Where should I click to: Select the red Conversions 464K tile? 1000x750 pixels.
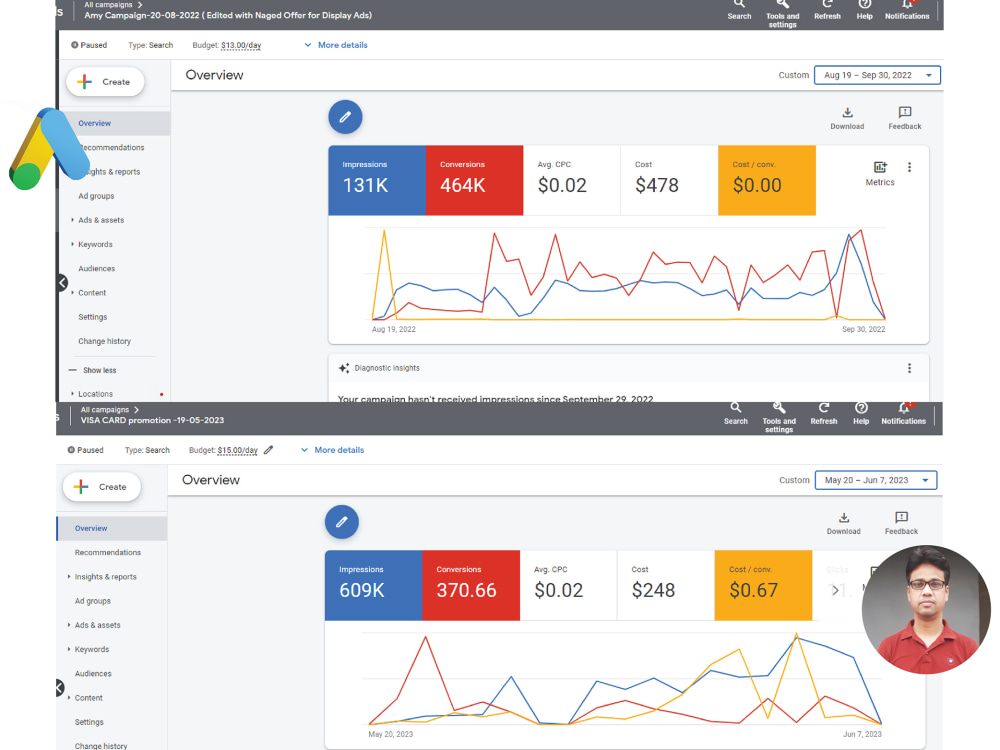pyautogui.click(x=474, y=180)
